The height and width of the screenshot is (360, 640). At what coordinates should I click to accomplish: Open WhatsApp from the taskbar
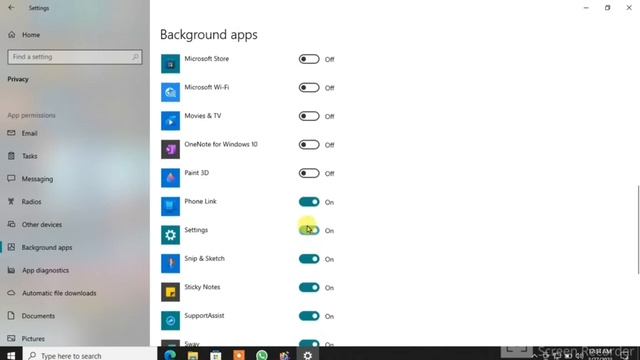[262, 355]
